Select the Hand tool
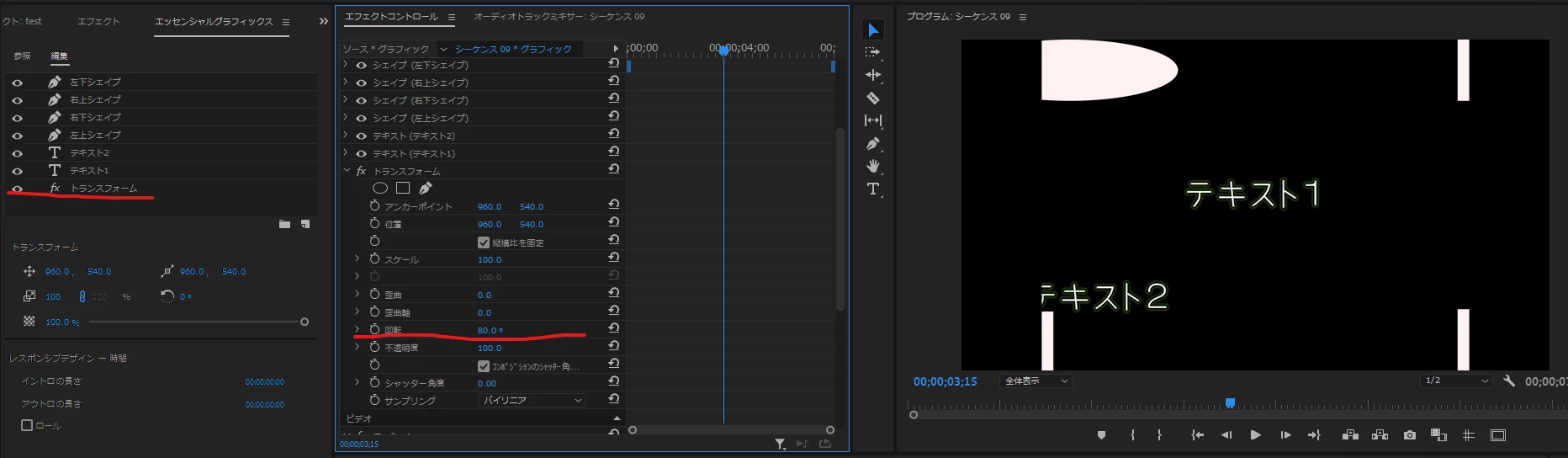This screenshot has width=1568, height=458. pos(873,166)
